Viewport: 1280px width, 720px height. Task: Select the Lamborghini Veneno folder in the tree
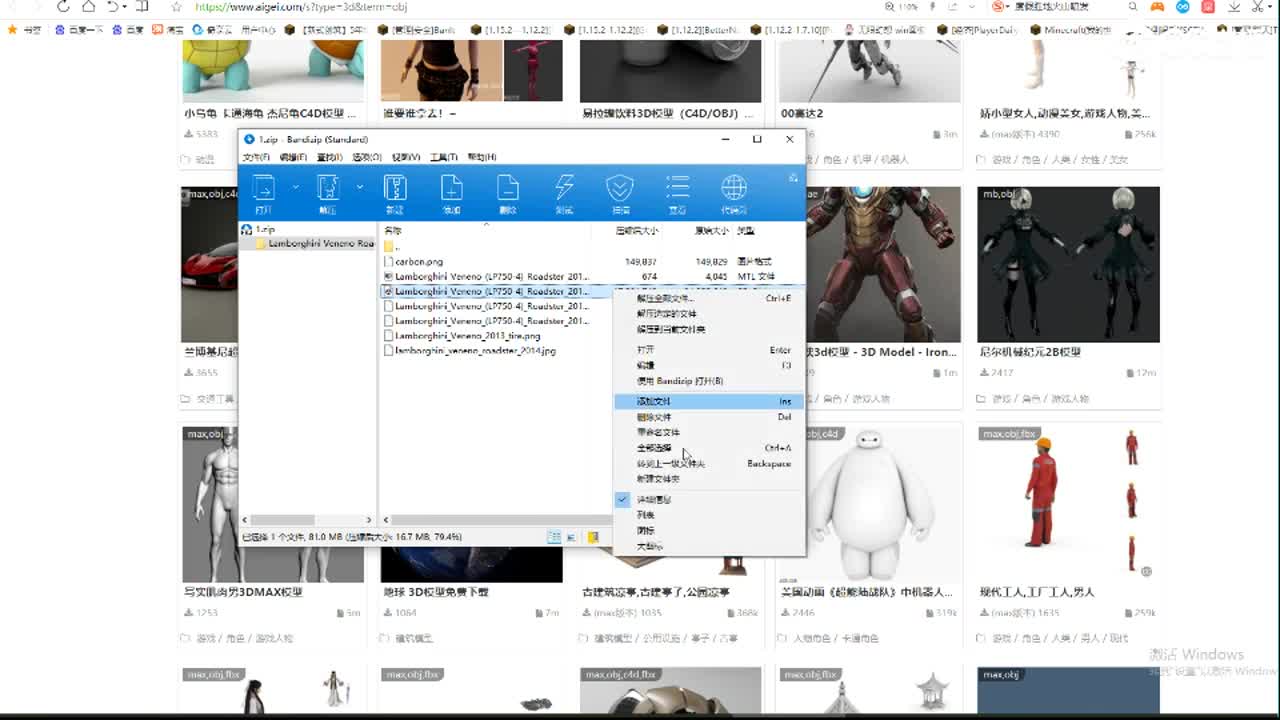point(314,244)
